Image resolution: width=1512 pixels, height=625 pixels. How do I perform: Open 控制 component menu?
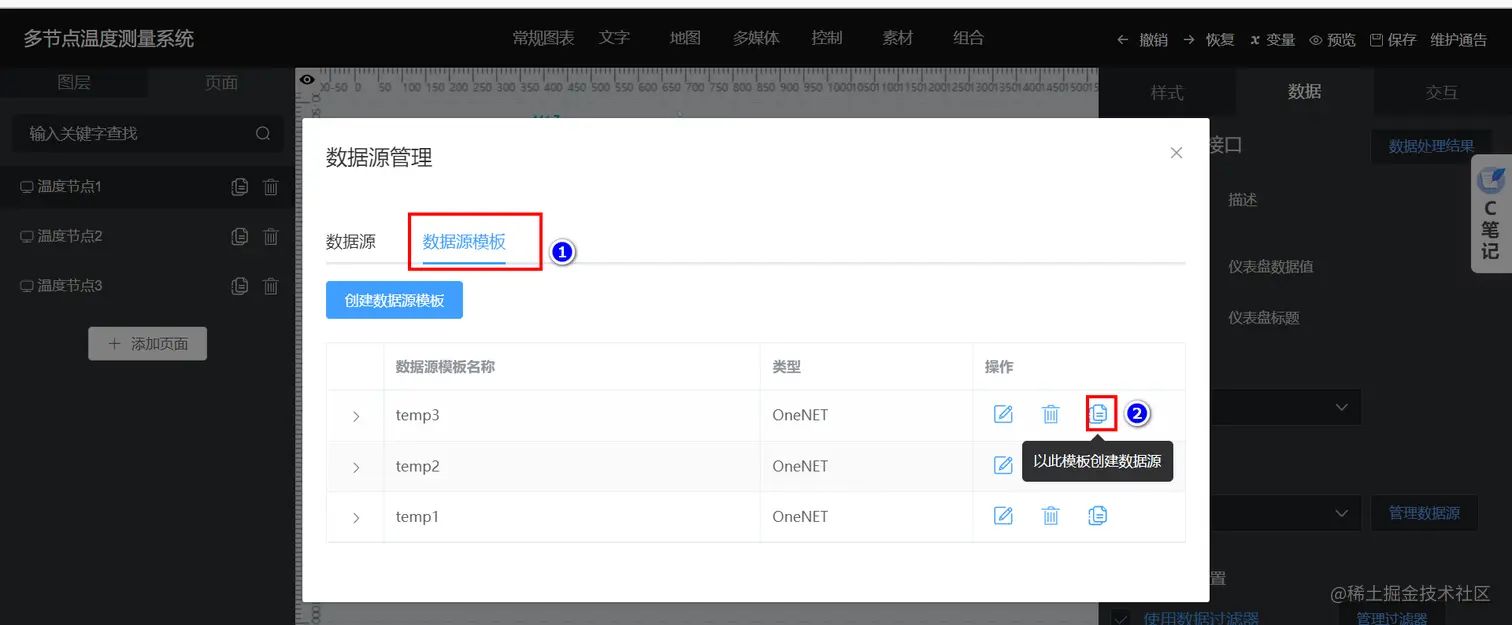[x=827, y=38]
